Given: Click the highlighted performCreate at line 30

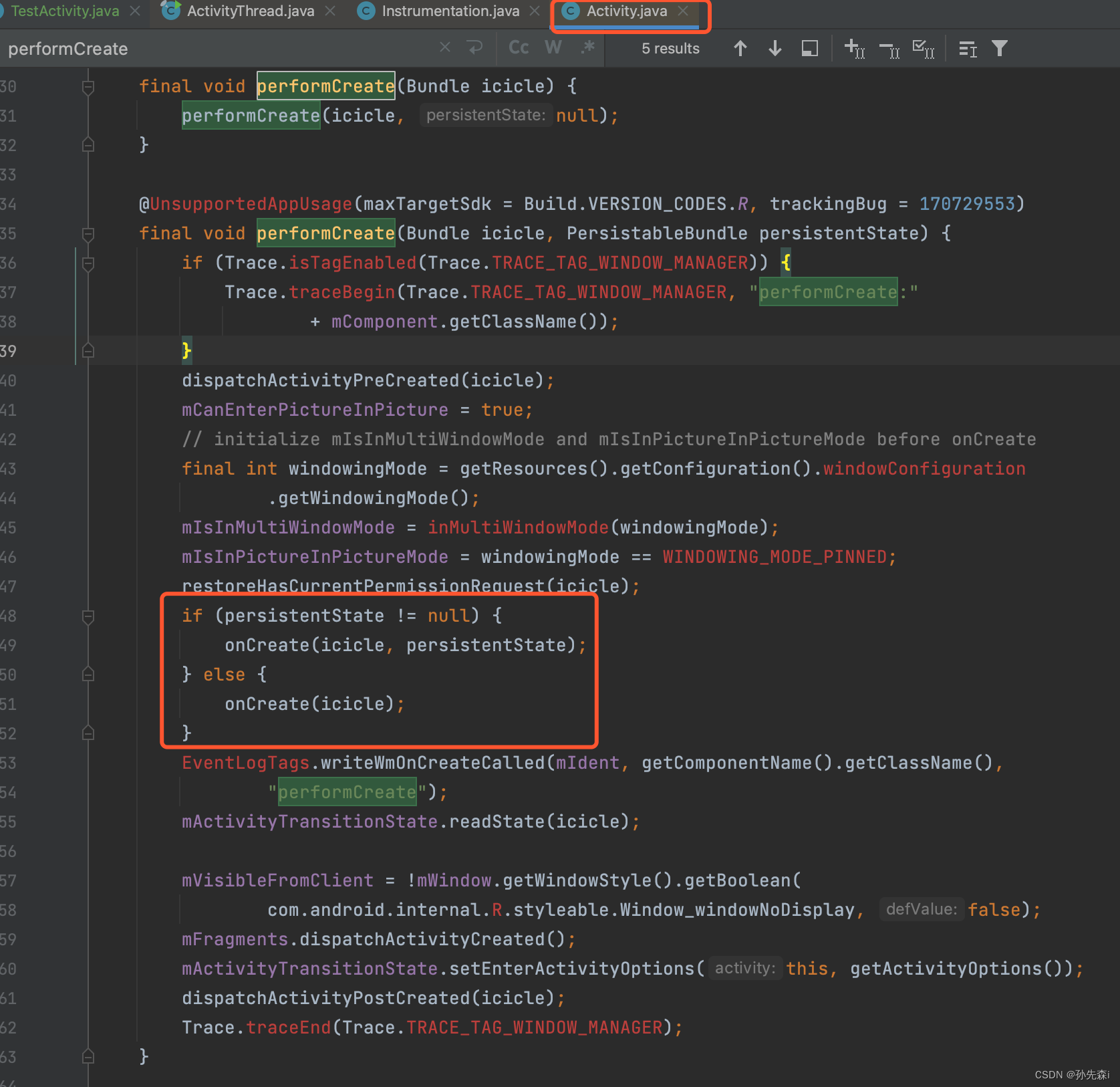Looking at the screenshot, I should coord(326,86).
